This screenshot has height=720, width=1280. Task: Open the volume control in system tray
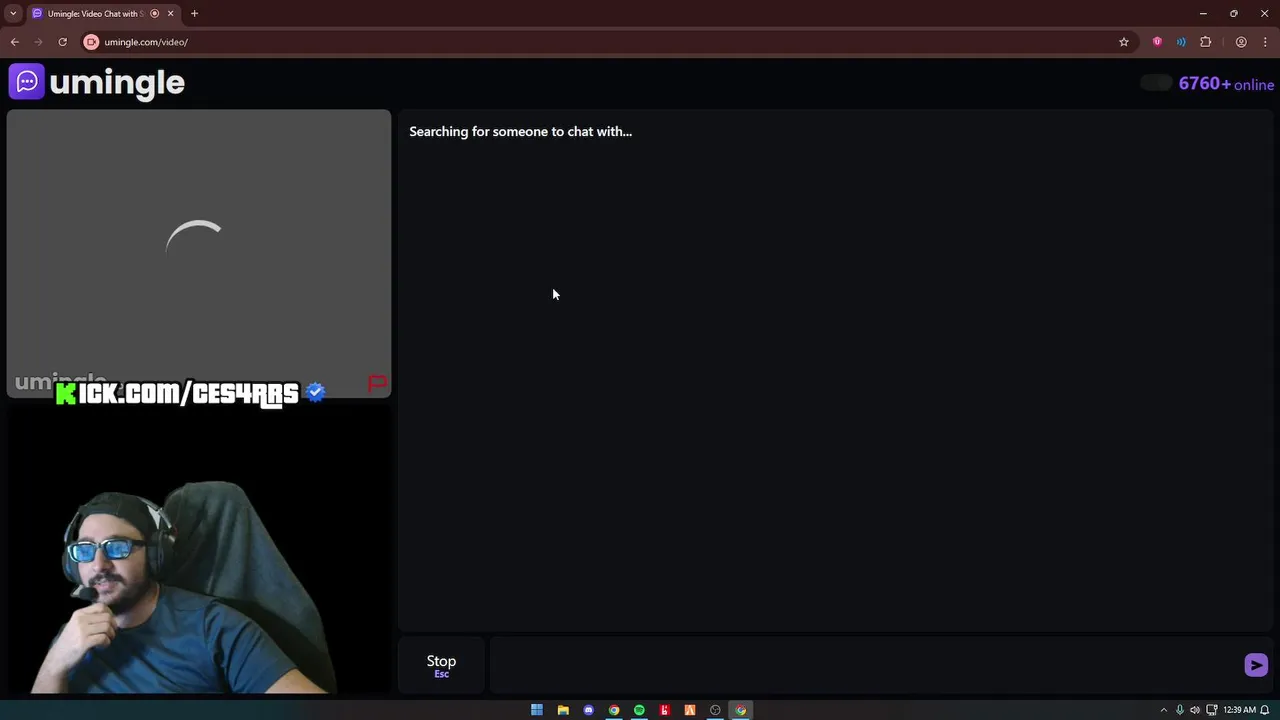click(x=1195, y=710)
